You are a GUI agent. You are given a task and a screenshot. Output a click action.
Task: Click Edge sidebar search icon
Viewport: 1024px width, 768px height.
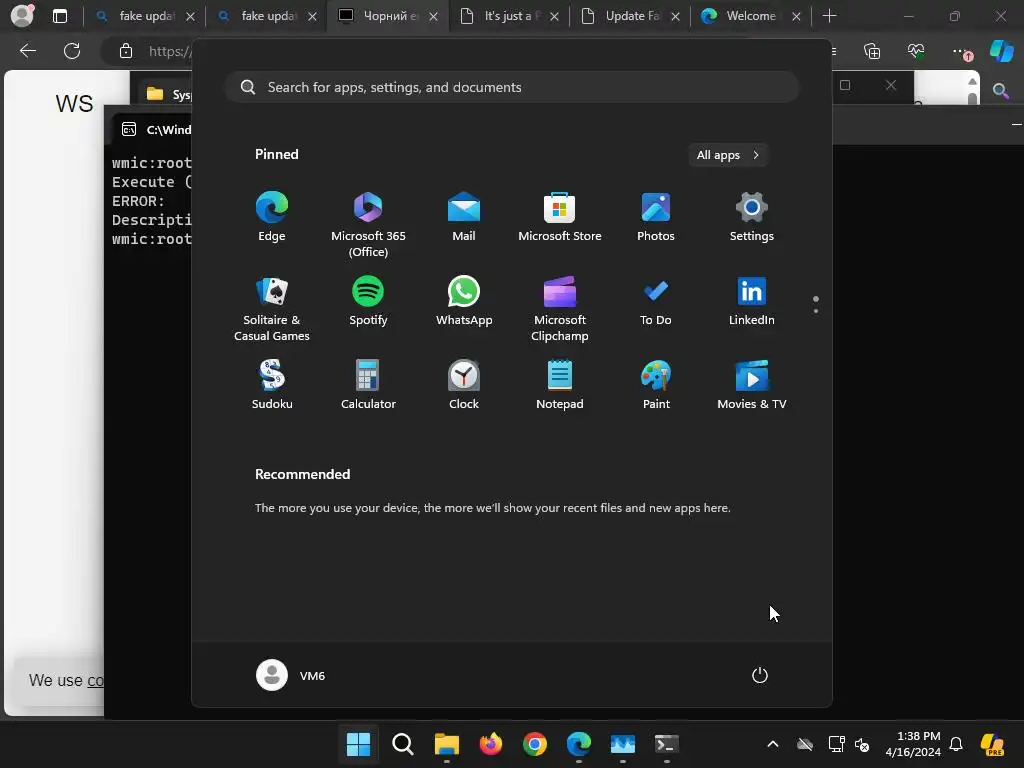coord(1000,90)
